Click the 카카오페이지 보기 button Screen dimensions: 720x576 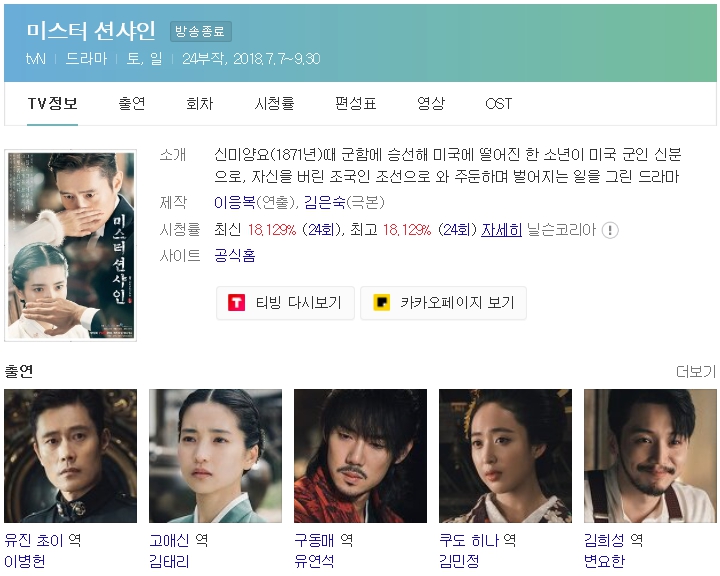[444, 303]
